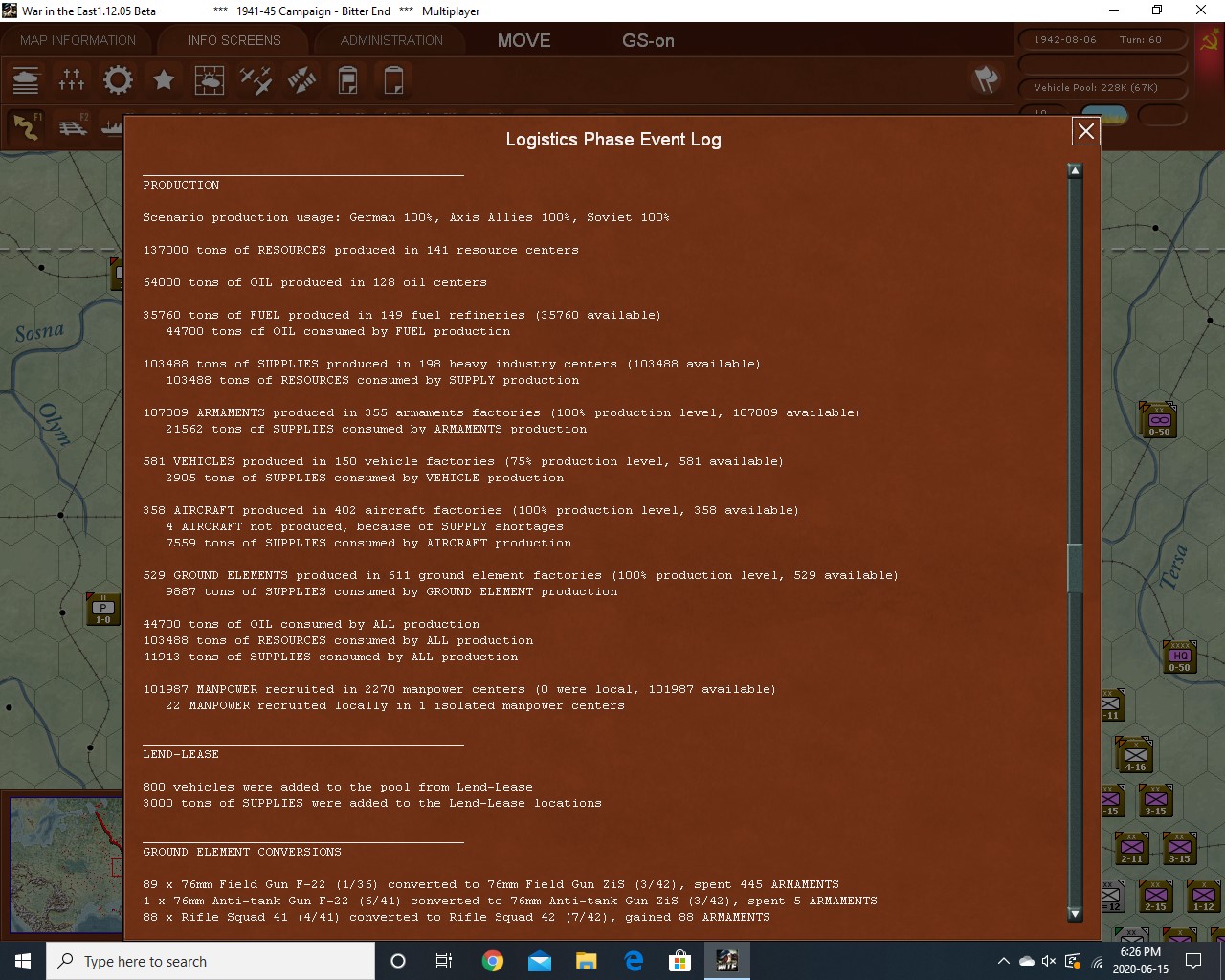Screen dimensions: 1225x980
Task: Click the 358 AIRCRAFT produced line
Action: [x=471, y=510]
